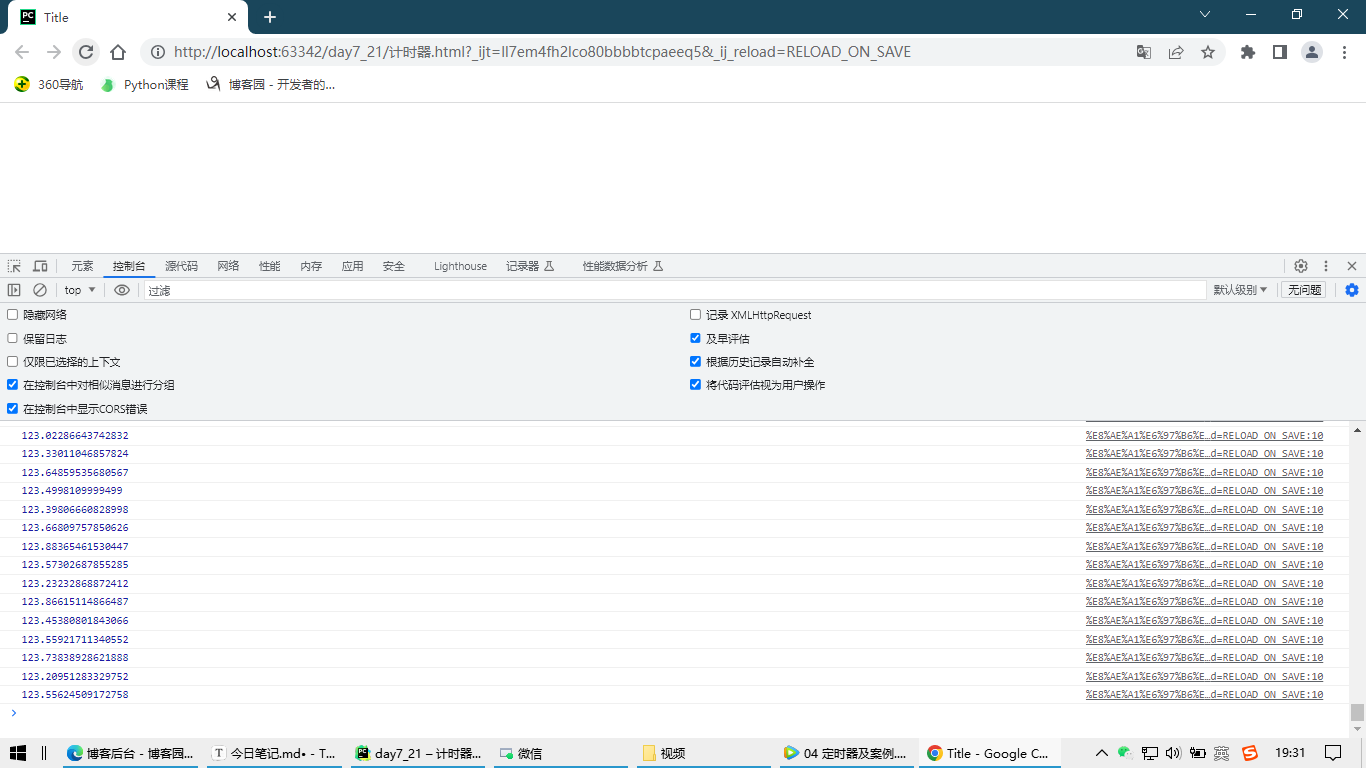The image size is (1366, 768).
Task: Create a live expression with eye icon
Action: click(122, 290)
